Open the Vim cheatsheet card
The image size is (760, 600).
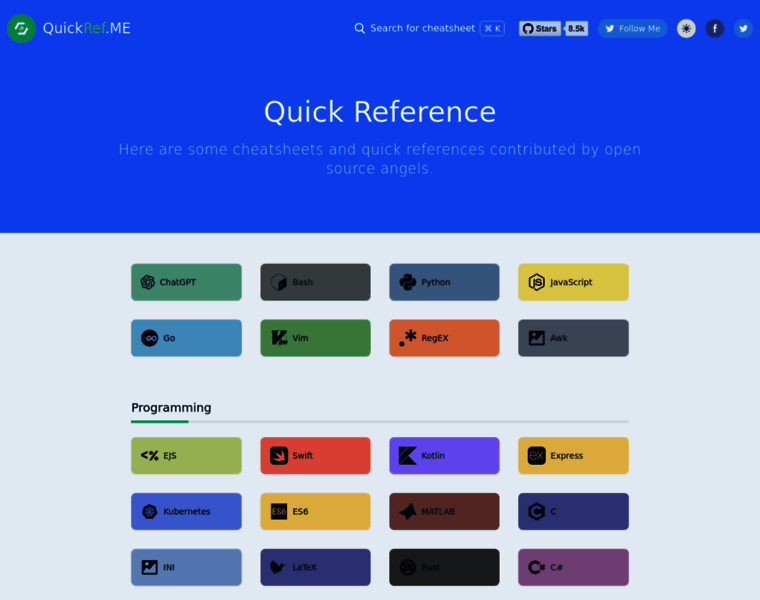point(316,338)
